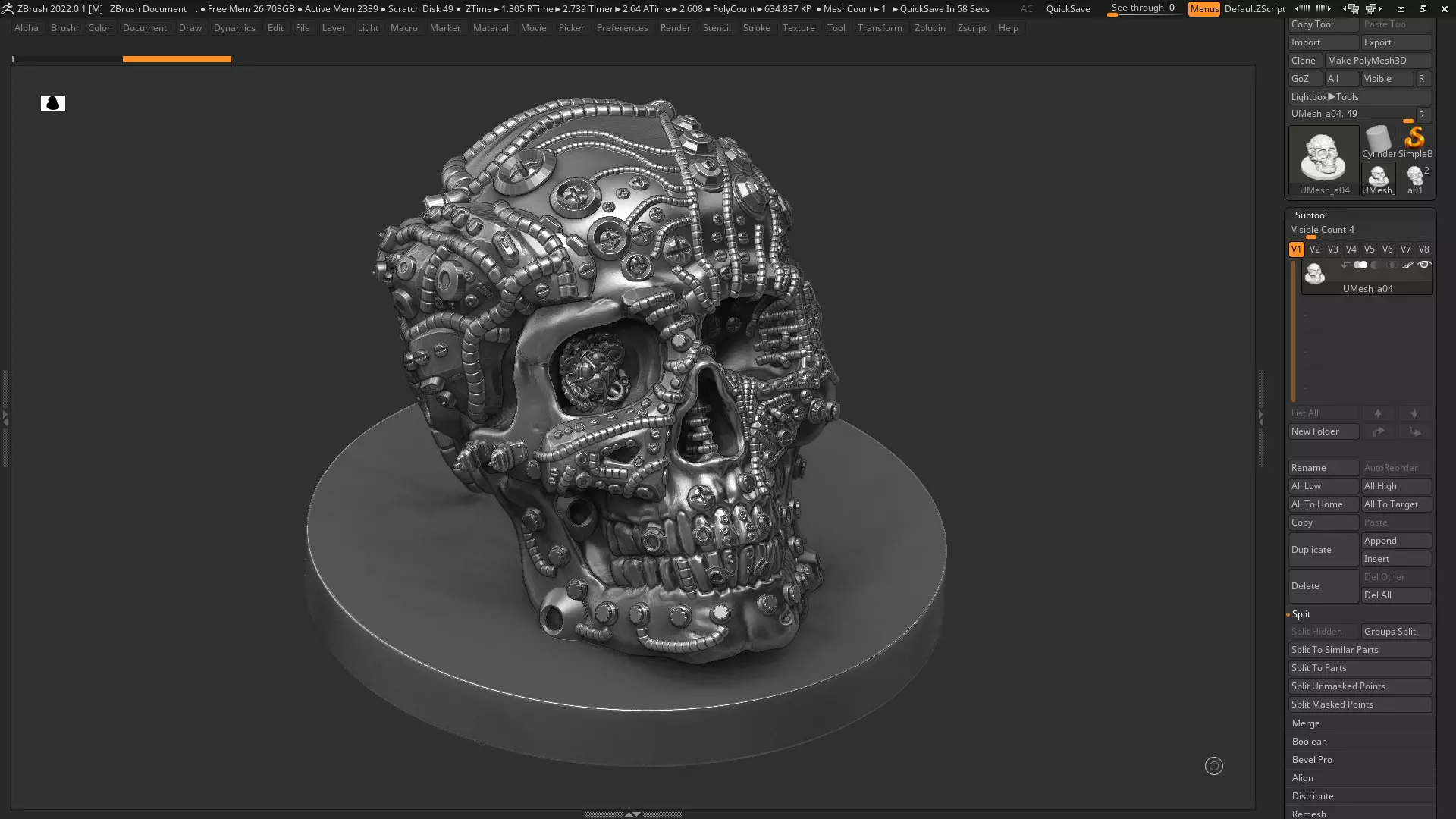Select the UMesh_a04 subtool skull thumbnail
The image size is (1456, 819).
1315,273
